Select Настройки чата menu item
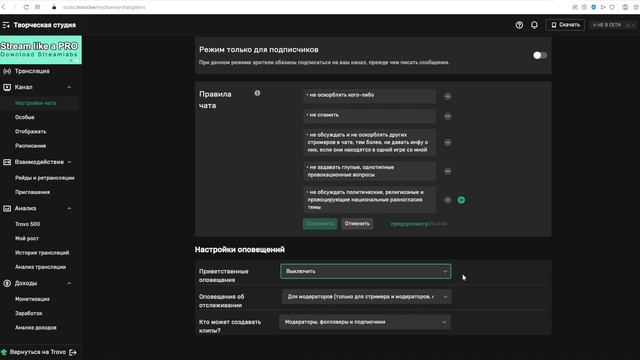640x360 pixels. point(36,103)
